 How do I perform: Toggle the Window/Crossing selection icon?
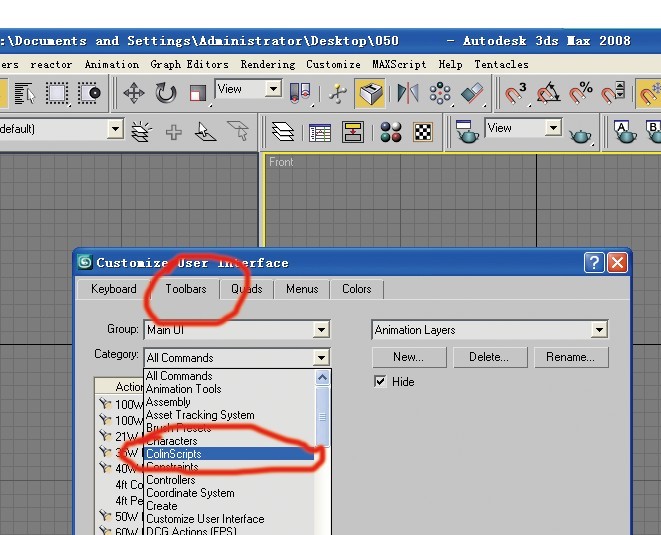(x=89, y=93)
